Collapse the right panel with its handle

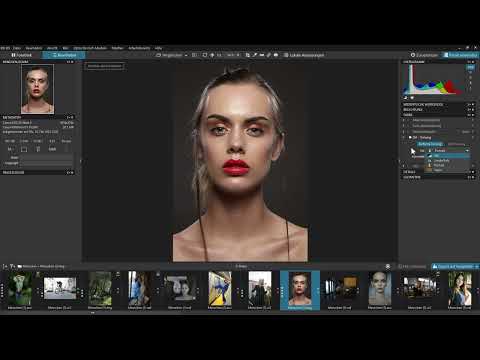click(x=399, y=161)
